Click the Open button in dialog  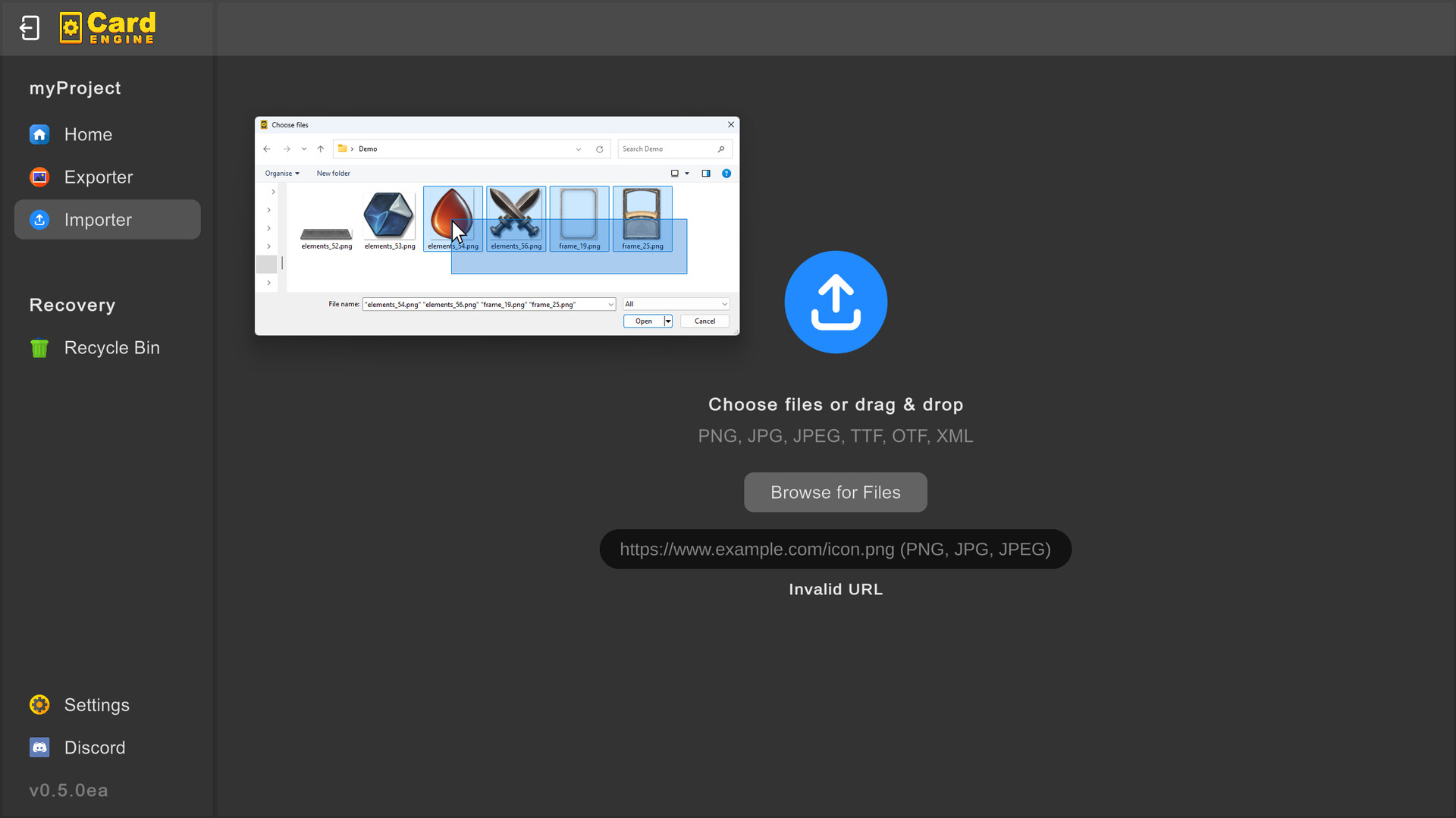pos(643,321)
